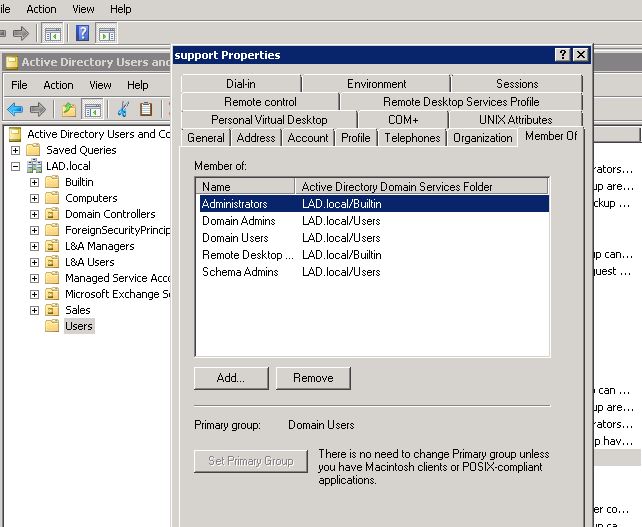Select the Builtin tree item
642x527 pixels.
(79, 182)
